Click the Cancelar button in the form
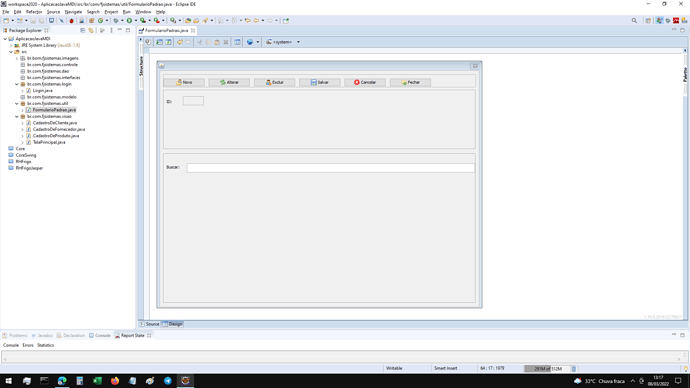Screen dimensions: 690x388 [365, 82]
